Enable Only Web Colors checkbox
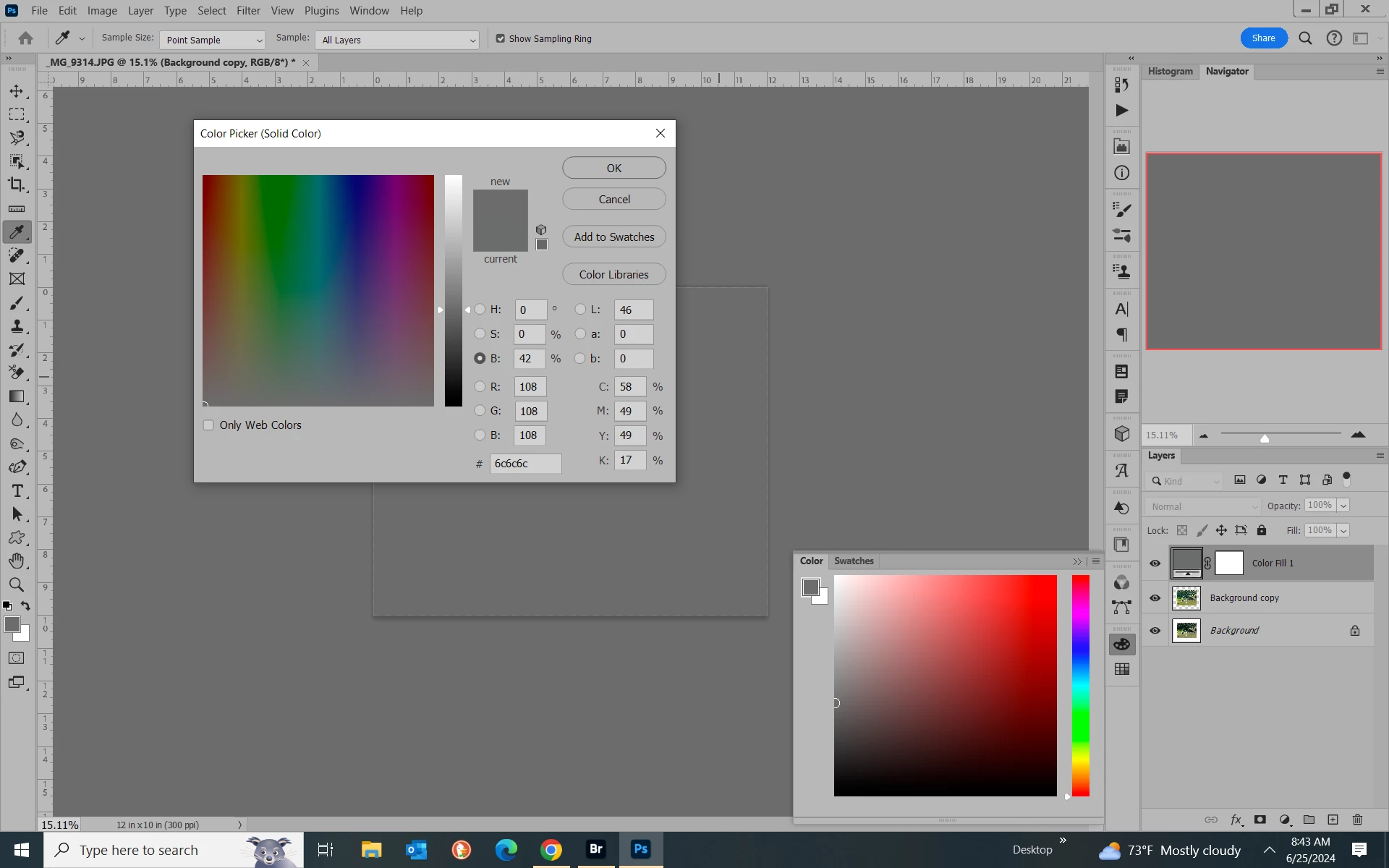This screenshot has width=1389, height=868. 208,425
